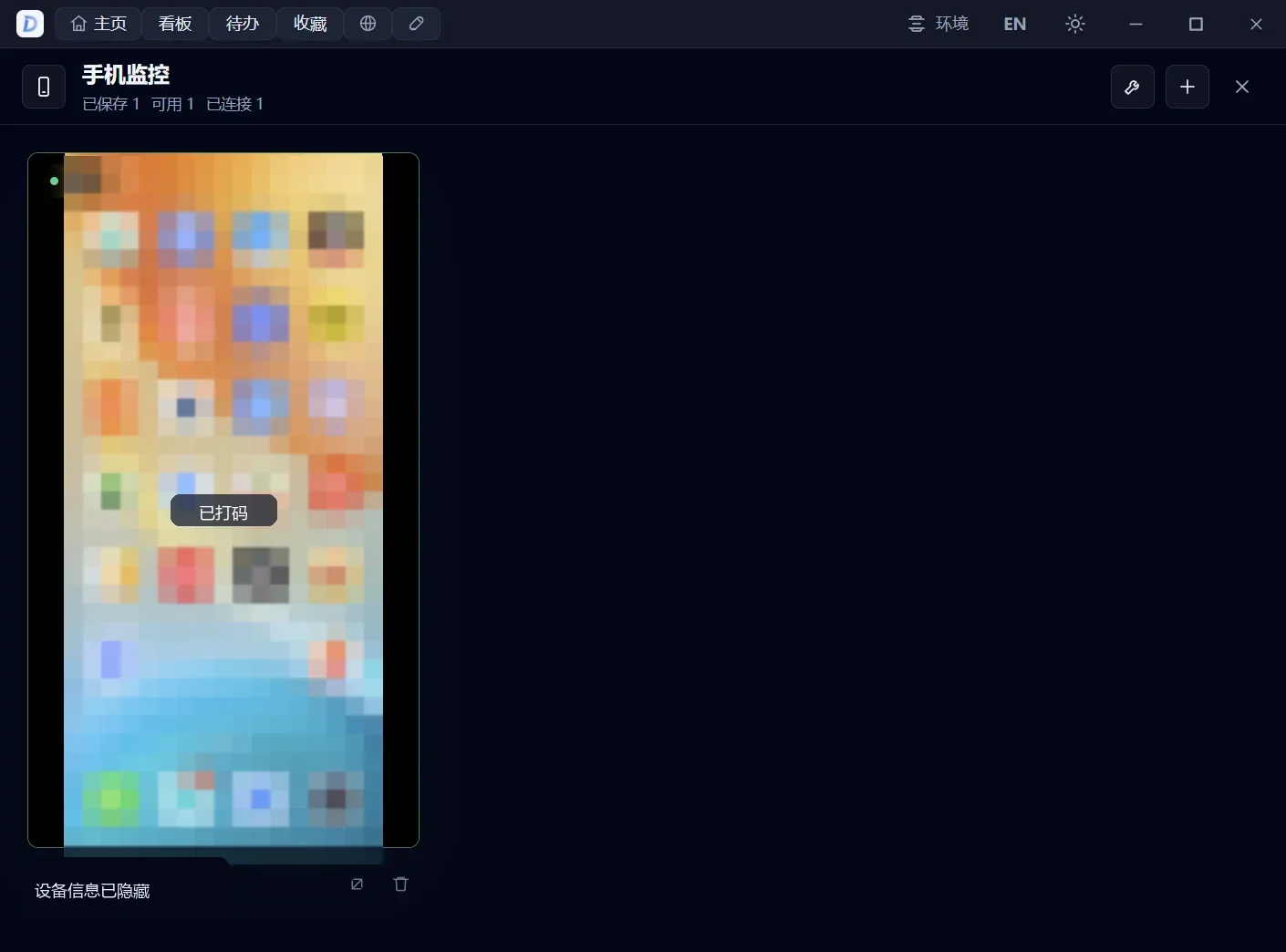
Task: Click the 手机监控 title
Action: [126, 75]
